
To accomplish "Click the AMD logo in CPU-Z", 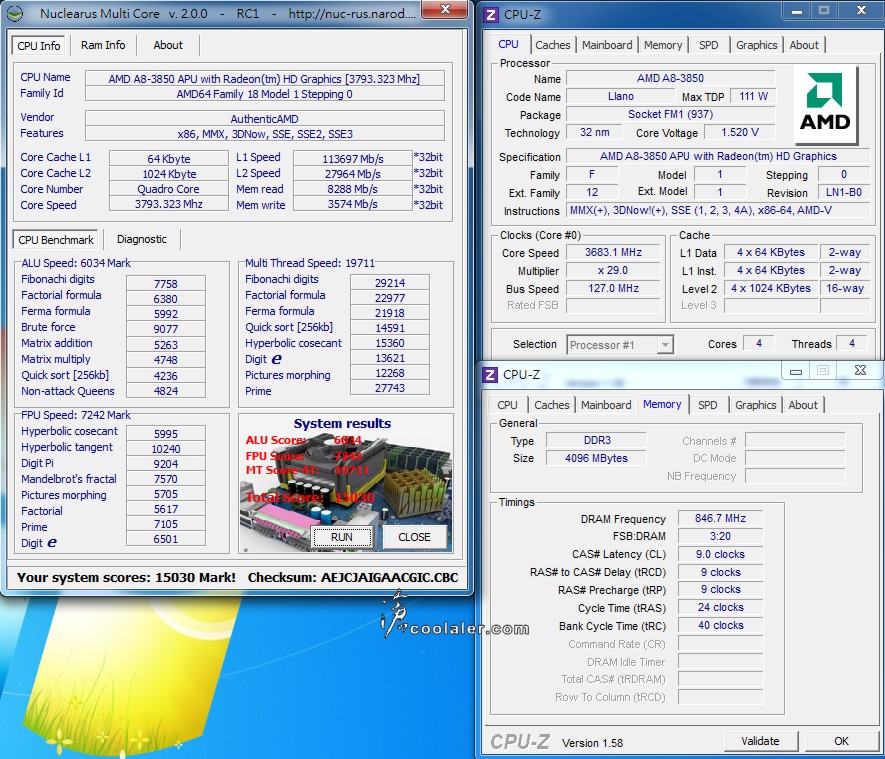I will tap(825, 104).
